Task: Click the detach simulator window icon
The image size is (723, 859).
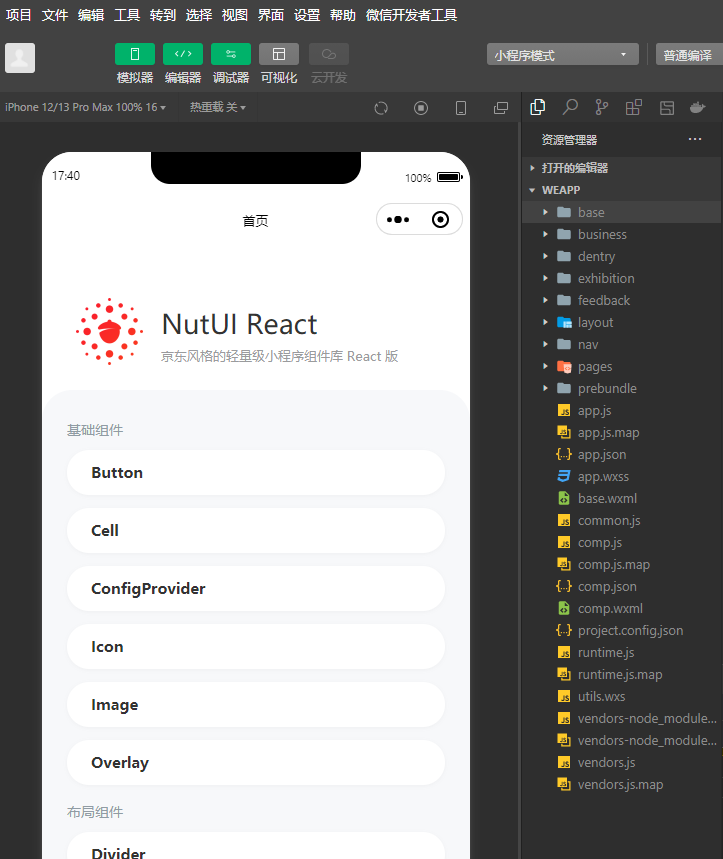Action: point(501,108)
